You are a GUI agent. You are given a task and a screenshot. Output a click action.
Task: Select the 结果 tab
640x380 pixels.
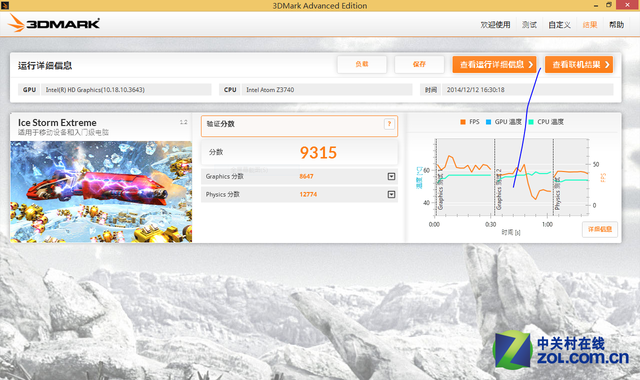(589, 25)
